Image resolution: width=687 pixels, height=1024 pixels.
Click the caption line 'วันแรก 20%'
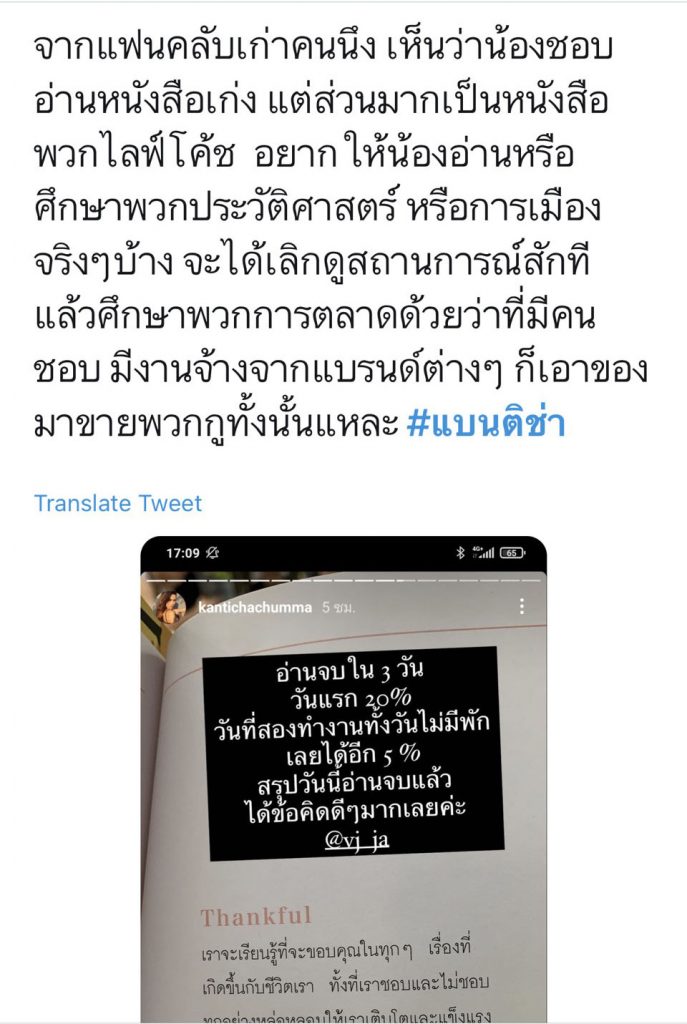(351, 698)
